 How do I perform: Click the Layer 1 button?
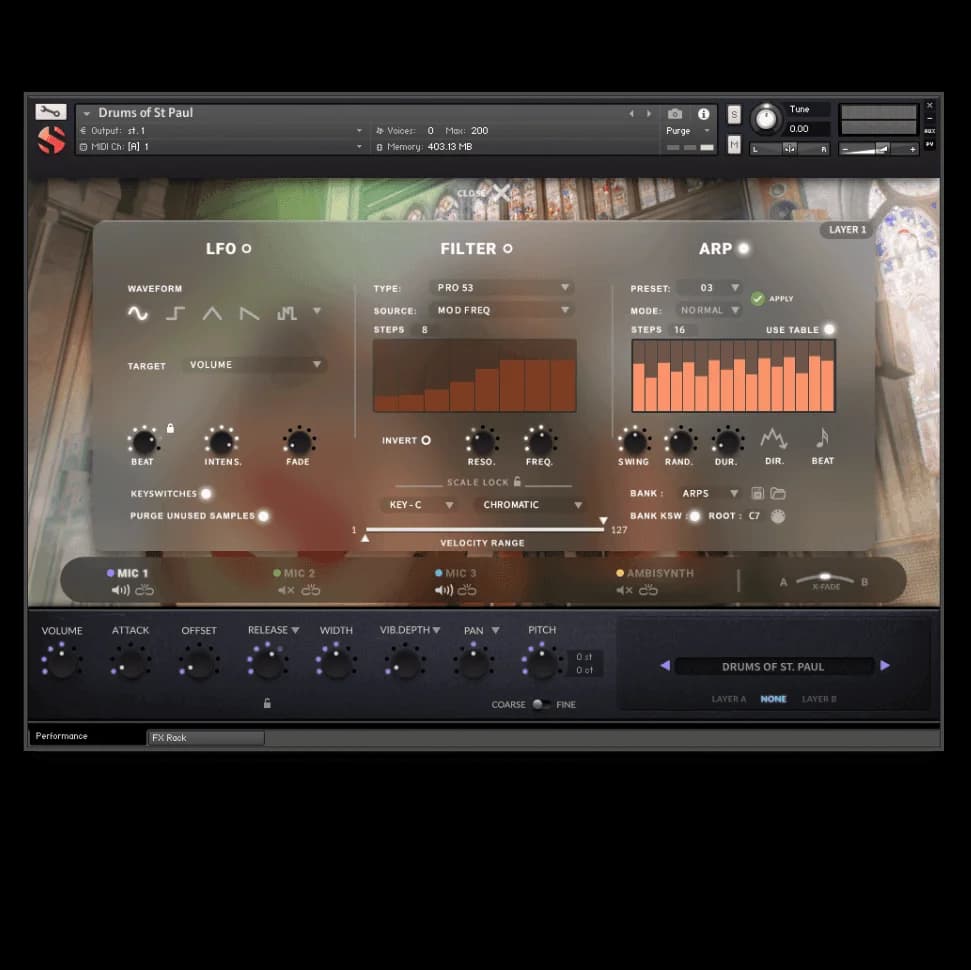coord(847,230)
